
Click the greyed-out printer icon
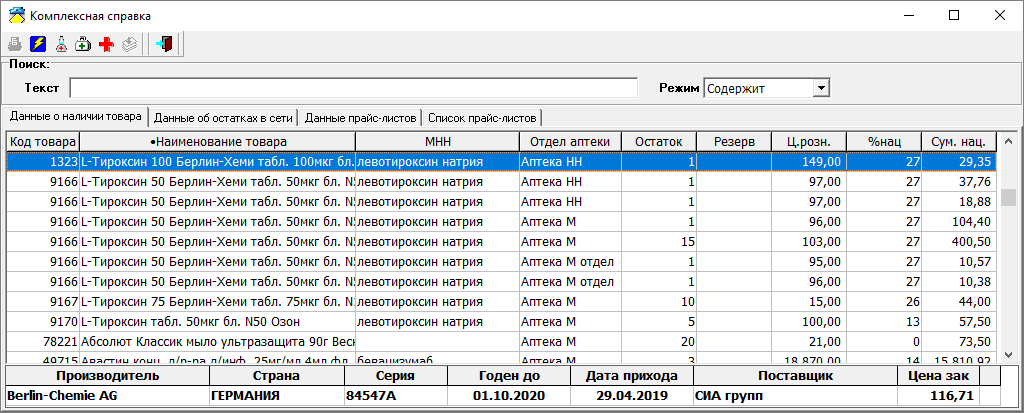[x=15, y=44]
